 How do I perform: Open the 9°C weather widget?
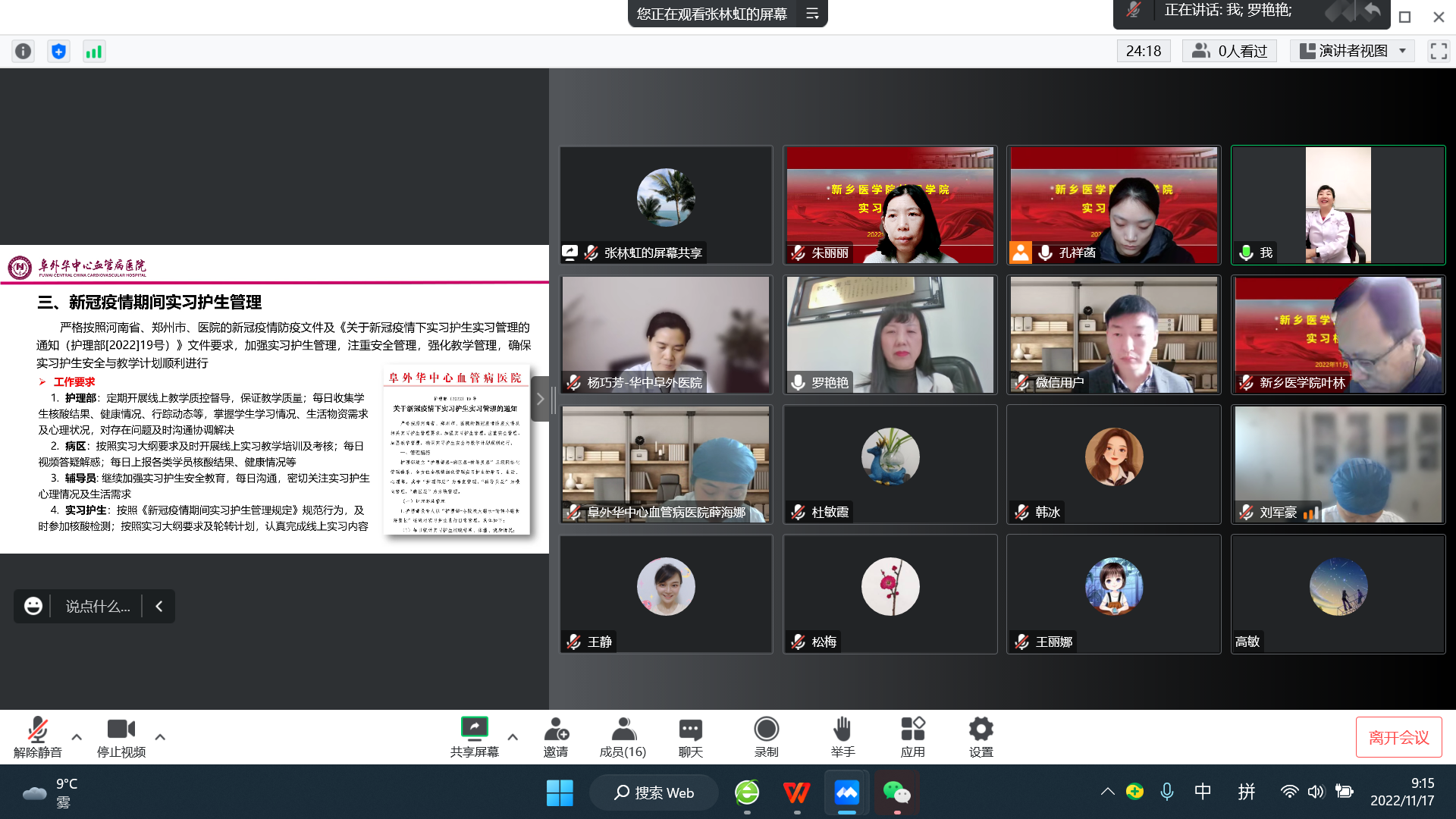coord(50,792)
